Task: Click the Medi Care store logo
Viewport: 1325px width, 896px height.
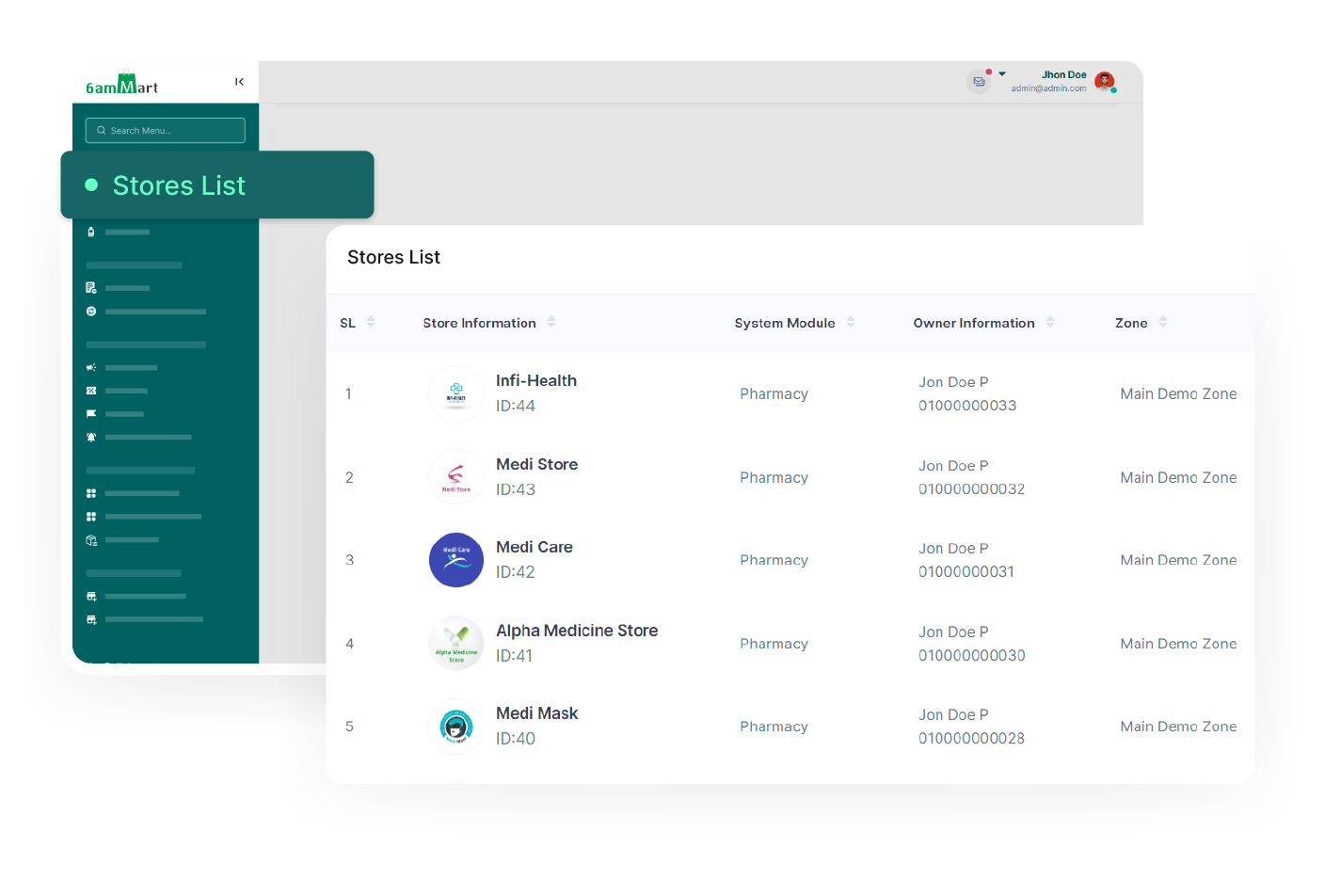Action: 456,560
